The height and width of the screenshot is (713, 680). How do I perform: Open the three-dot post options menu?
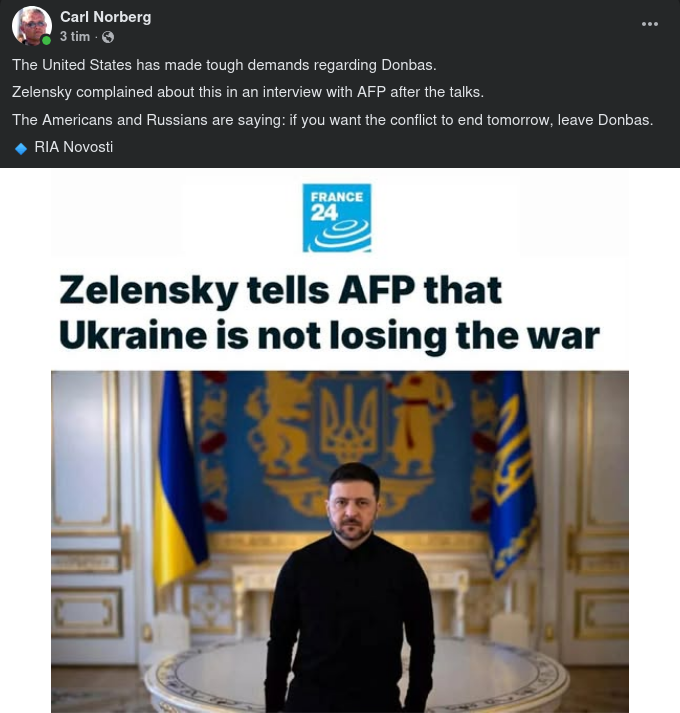(650, 24)
